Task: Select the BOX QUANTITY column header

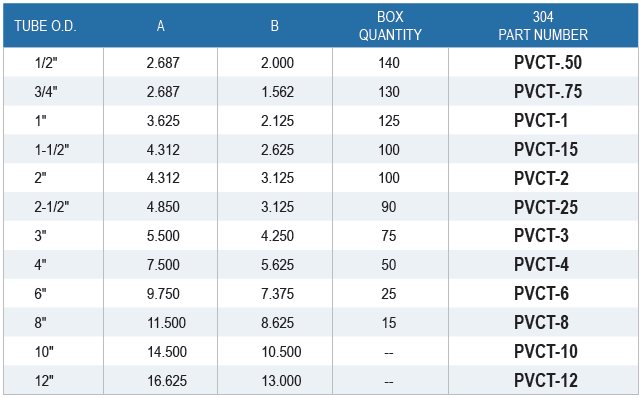Action: tap(390, 26)
